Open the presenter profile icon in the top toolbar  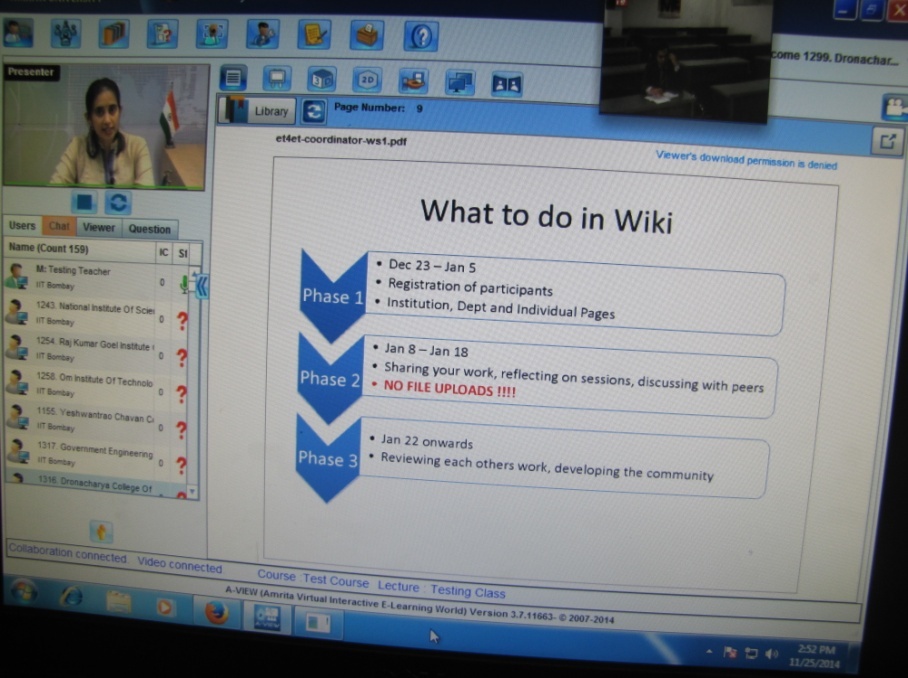click(18, 32)
